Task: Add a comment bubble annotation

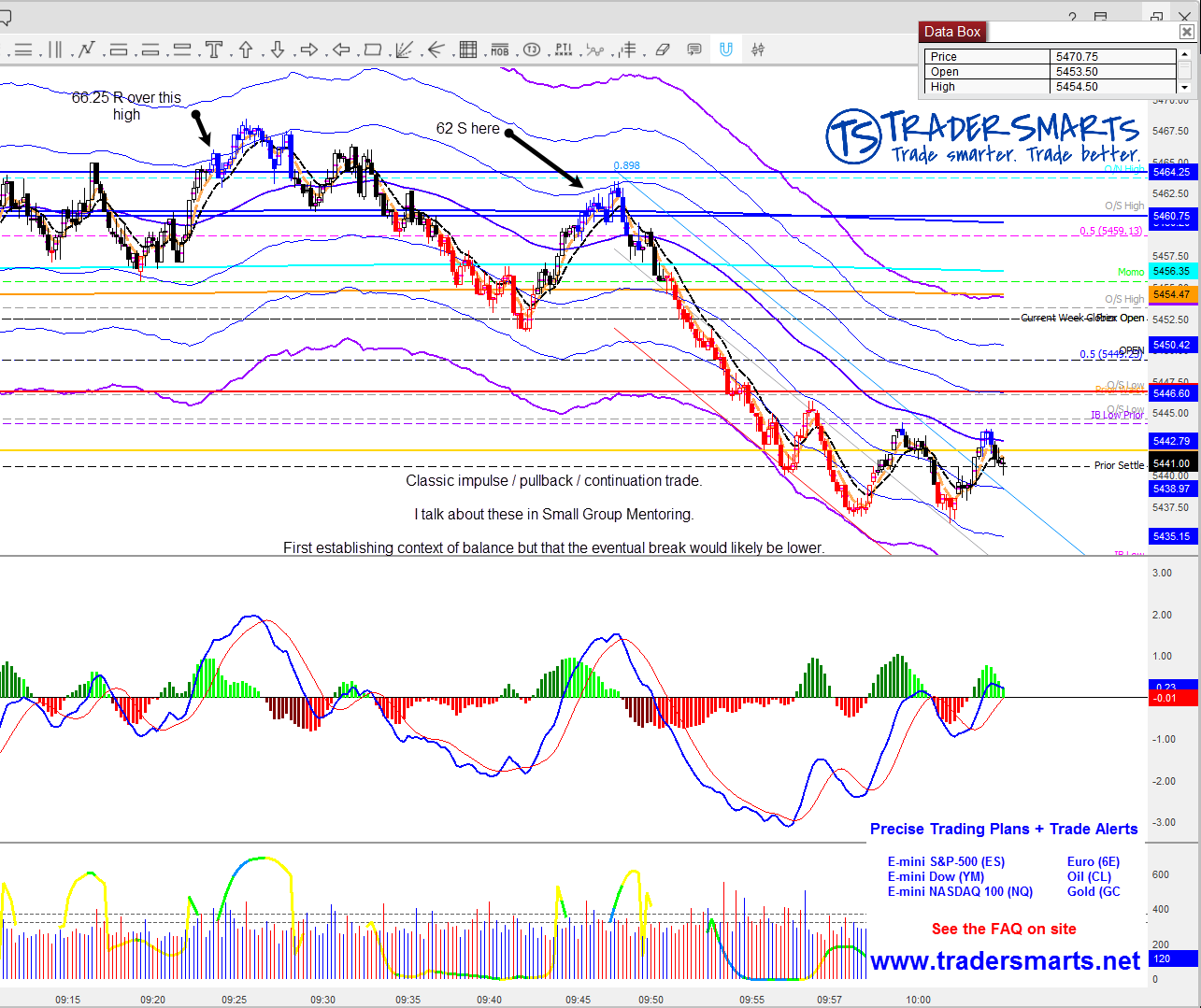Action: click(x=694, y=50)
